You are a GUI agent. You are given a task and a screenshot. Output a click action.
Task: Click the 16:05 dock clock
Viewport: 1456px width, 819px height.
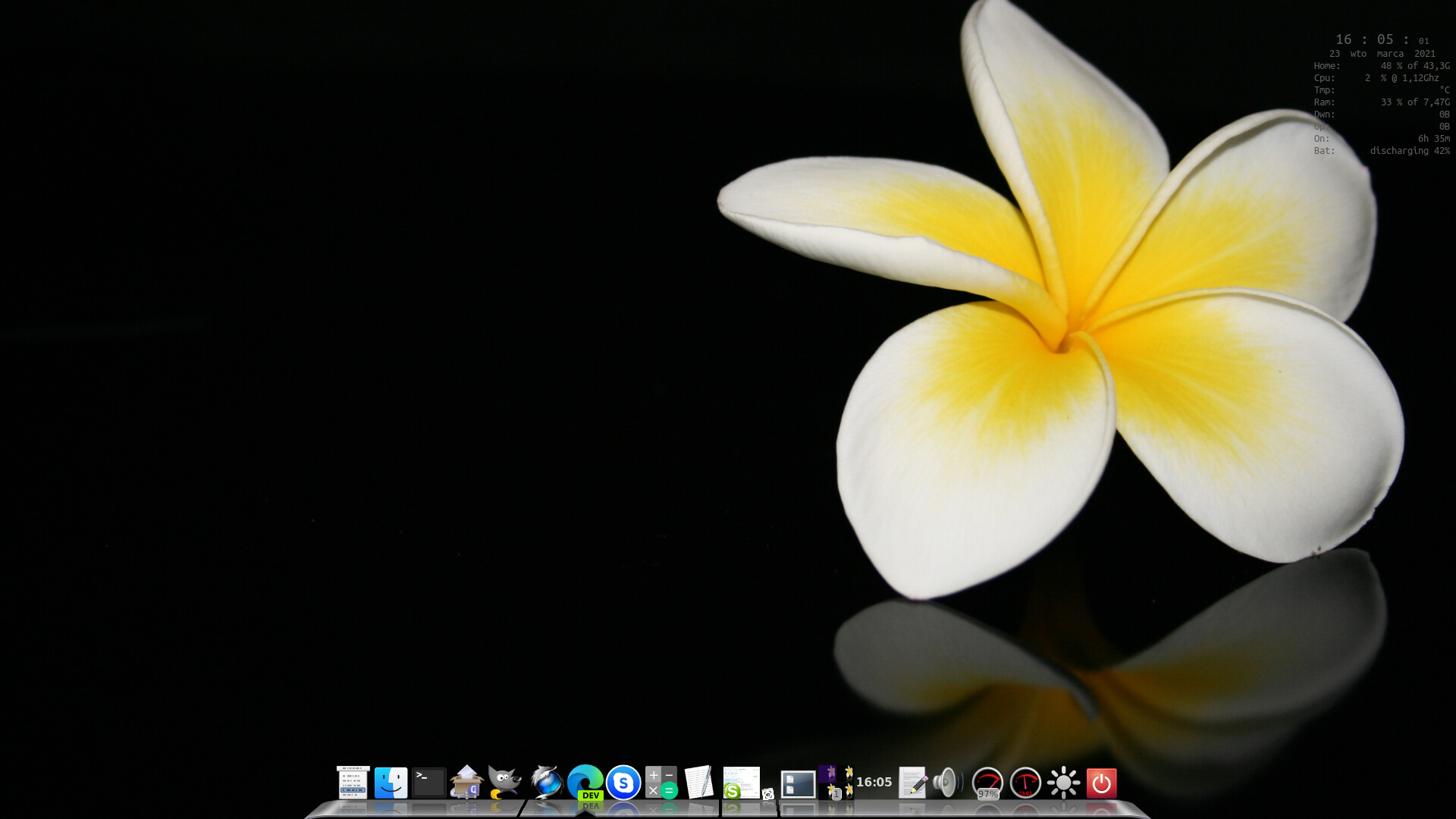[874, 782]
